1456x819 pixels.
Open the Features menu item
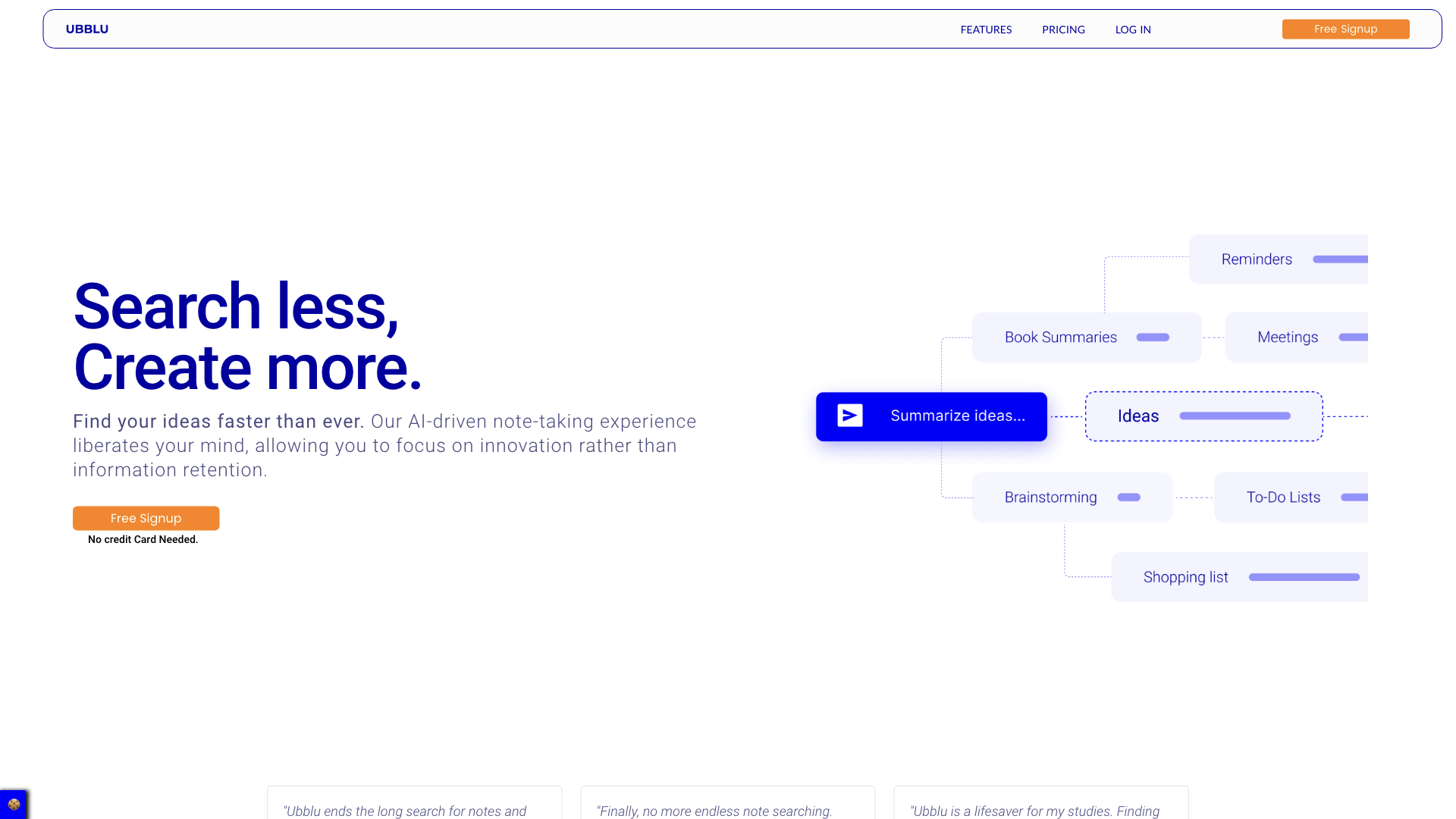tap(986, 29)
